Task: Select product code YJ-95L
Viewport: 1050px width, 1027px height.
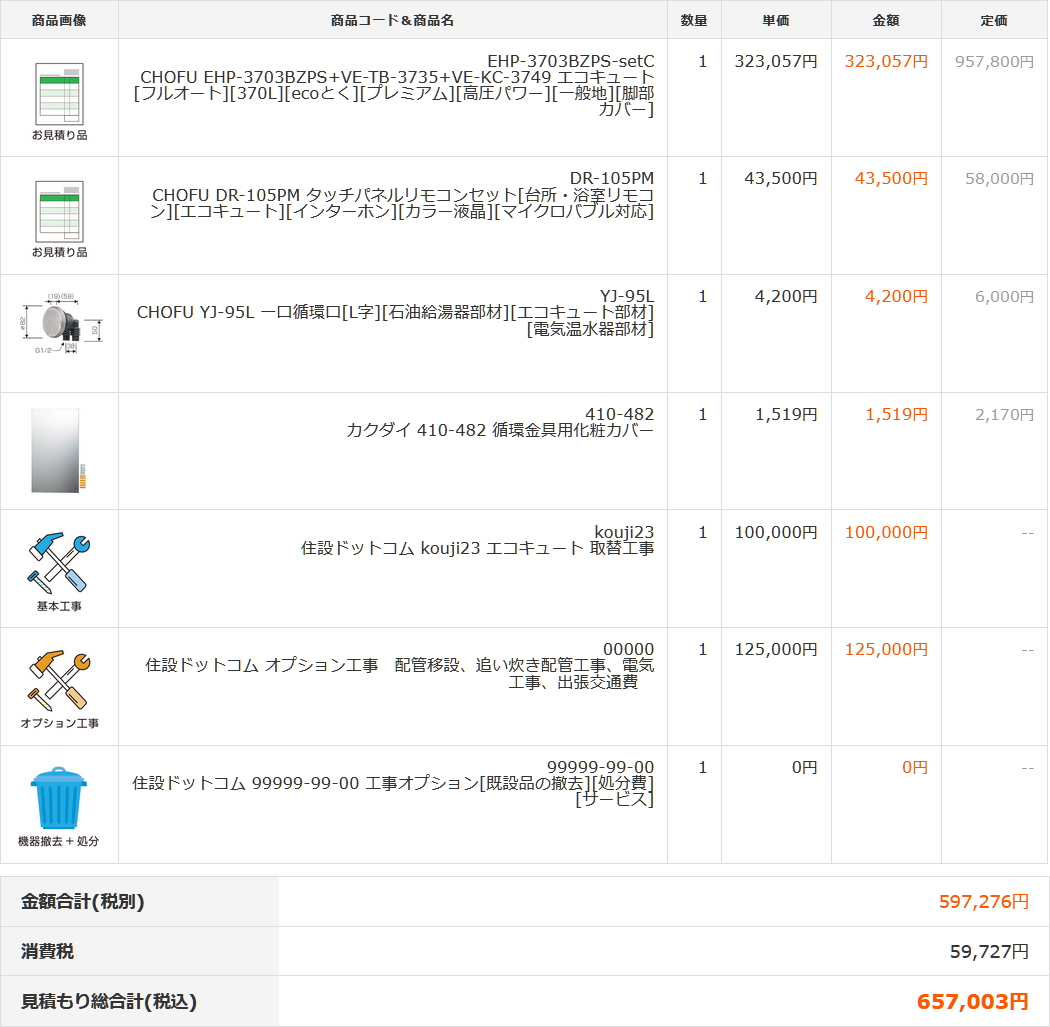Action: (627, 296)
